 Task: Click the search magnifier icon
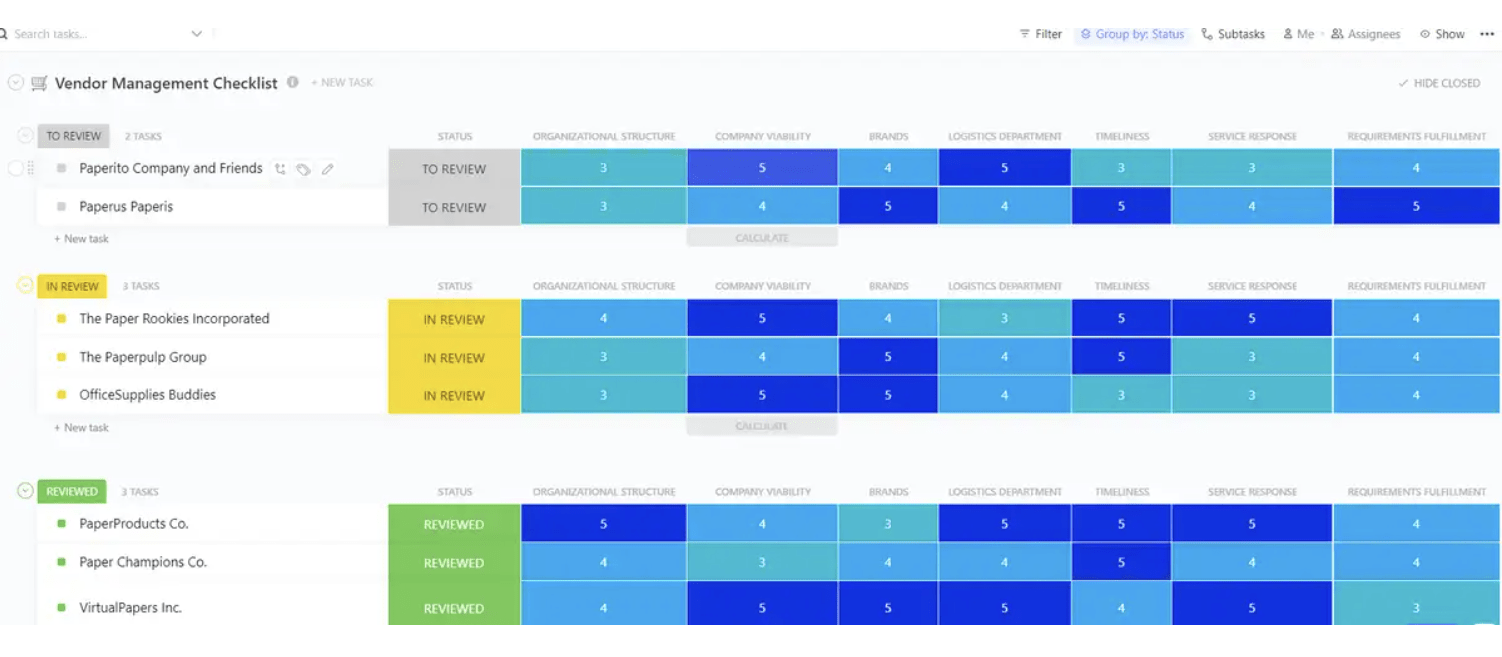point(4,34)
